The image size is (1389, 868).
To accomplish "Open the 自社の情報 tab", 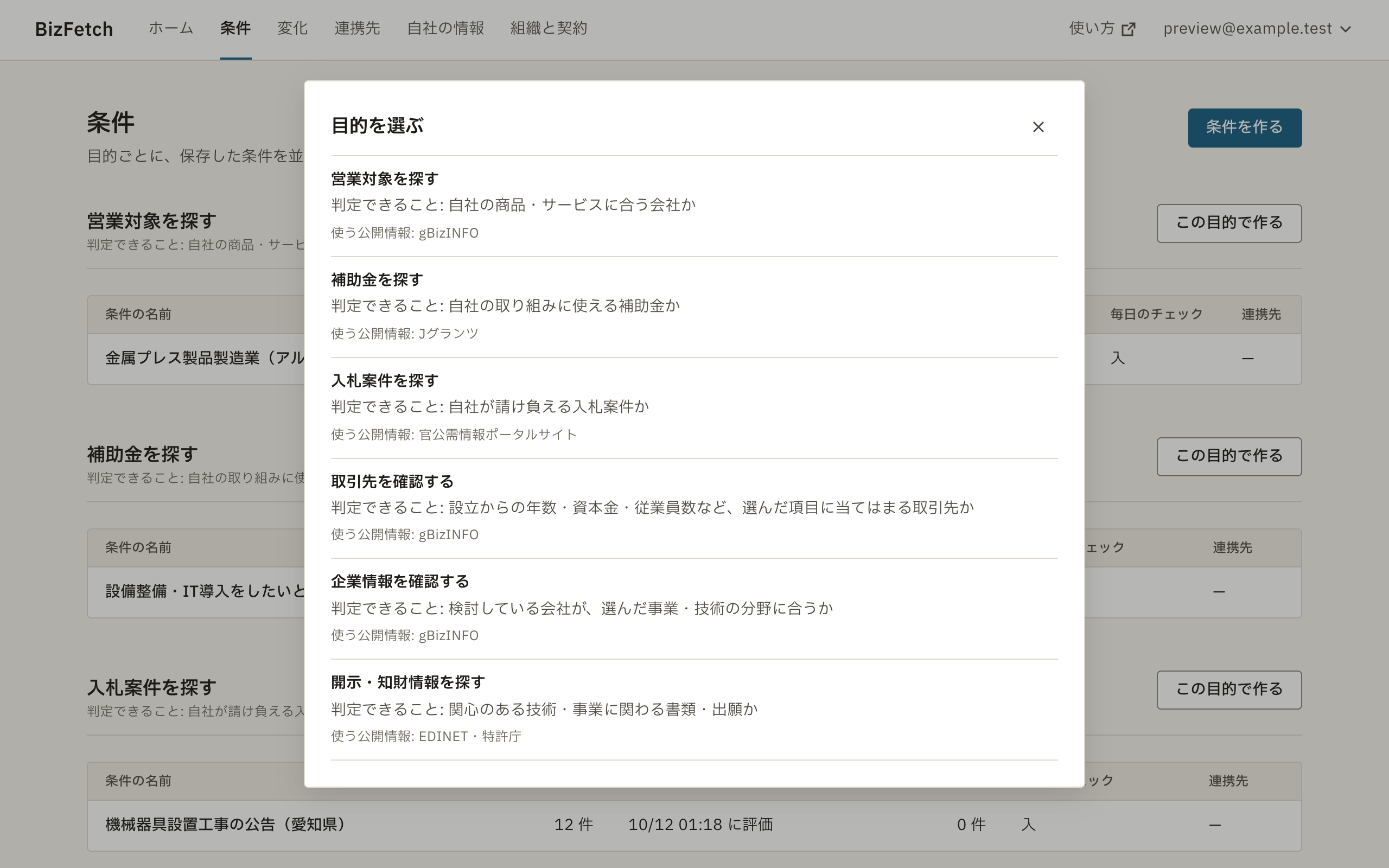I will 445,28.
